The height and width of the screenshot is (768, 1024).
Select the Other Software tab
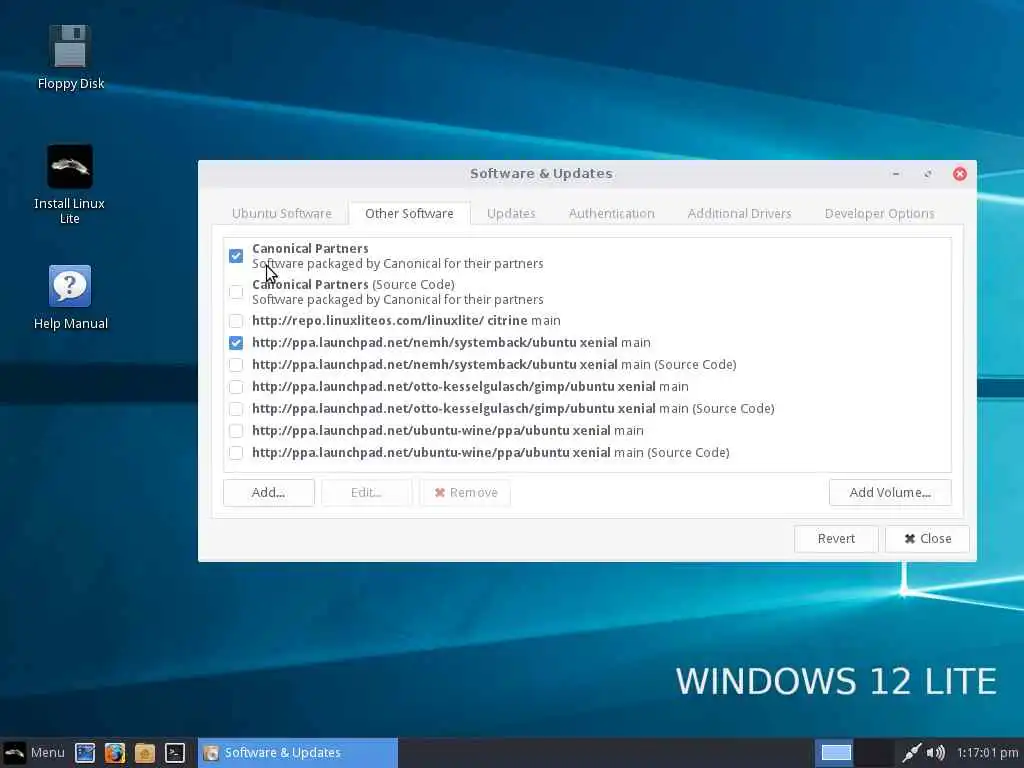tap(409, 214)
